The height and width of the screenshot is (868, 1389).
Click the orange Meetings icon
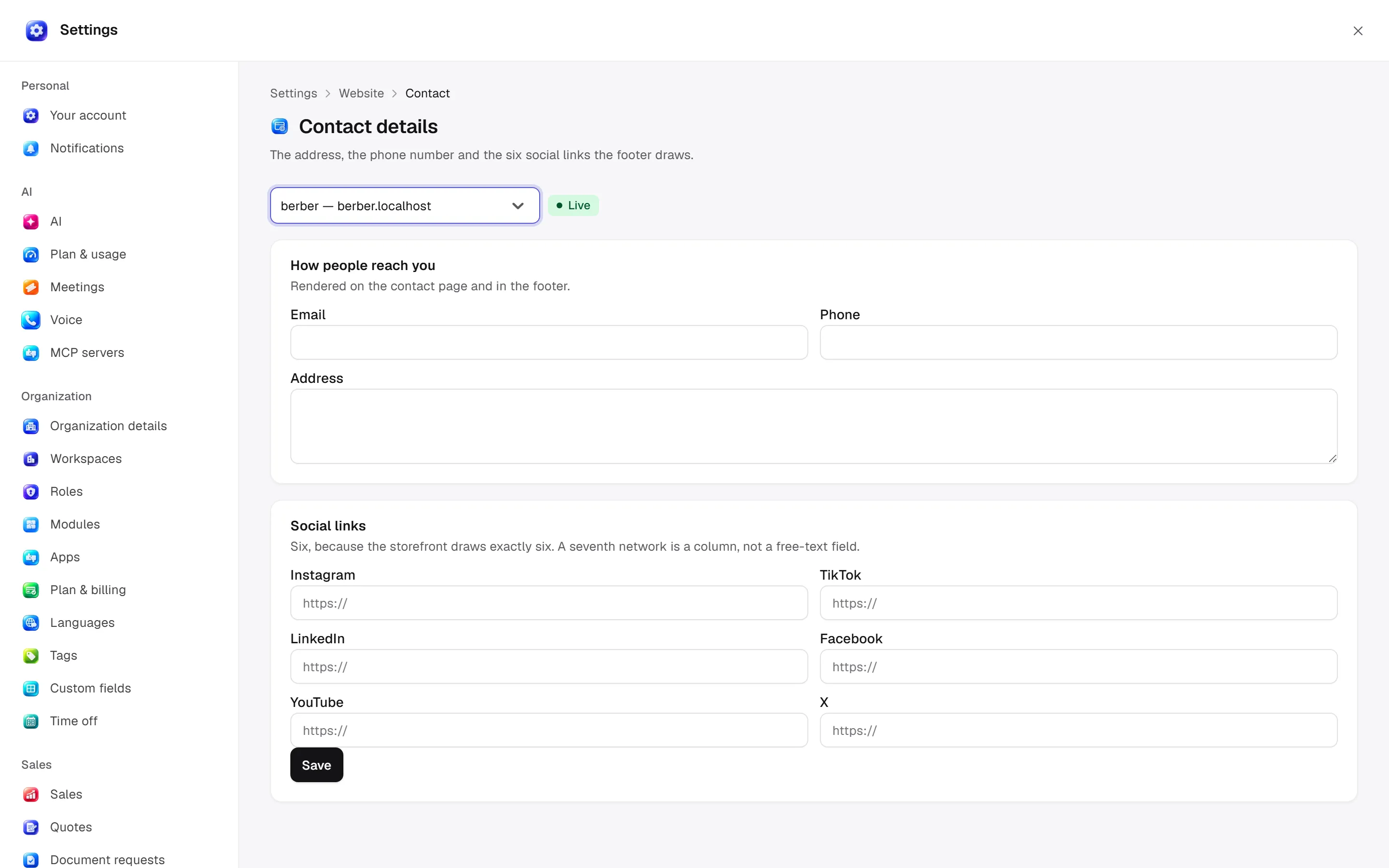pyautogui.click(x=31, y=287)
